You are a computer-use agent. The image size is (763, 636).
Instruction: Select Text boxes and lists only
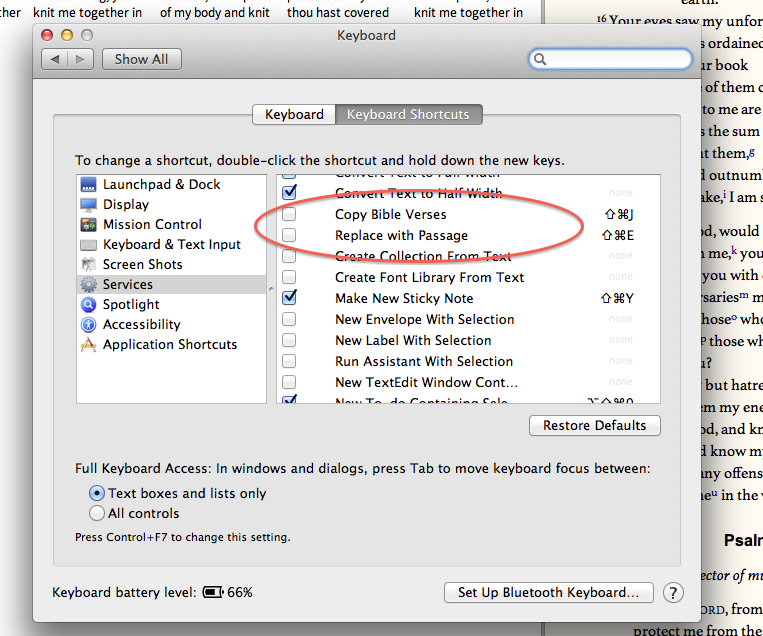point(97,493)
